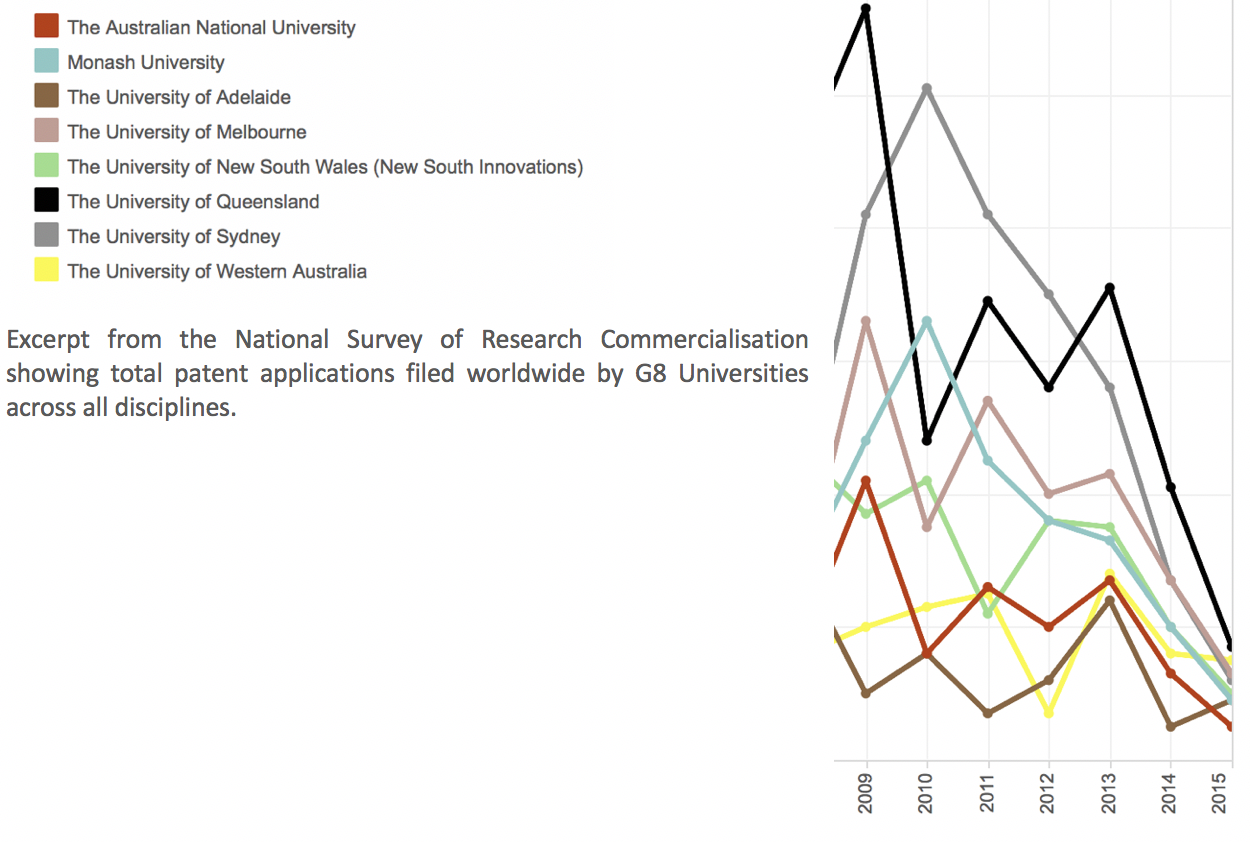
Task: Click the 2014 axis label
Action: click(1171, 794)
